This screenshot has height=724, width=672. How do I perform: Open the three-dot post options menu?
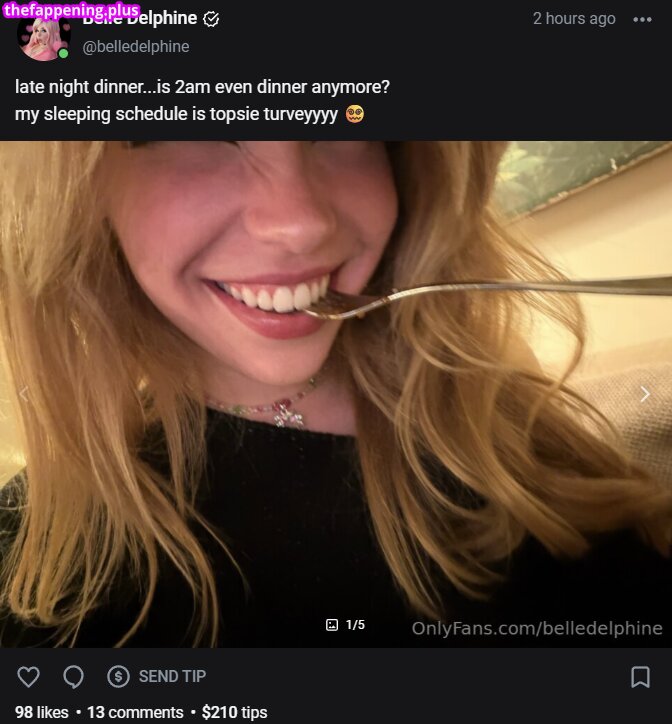click(642, 19)
